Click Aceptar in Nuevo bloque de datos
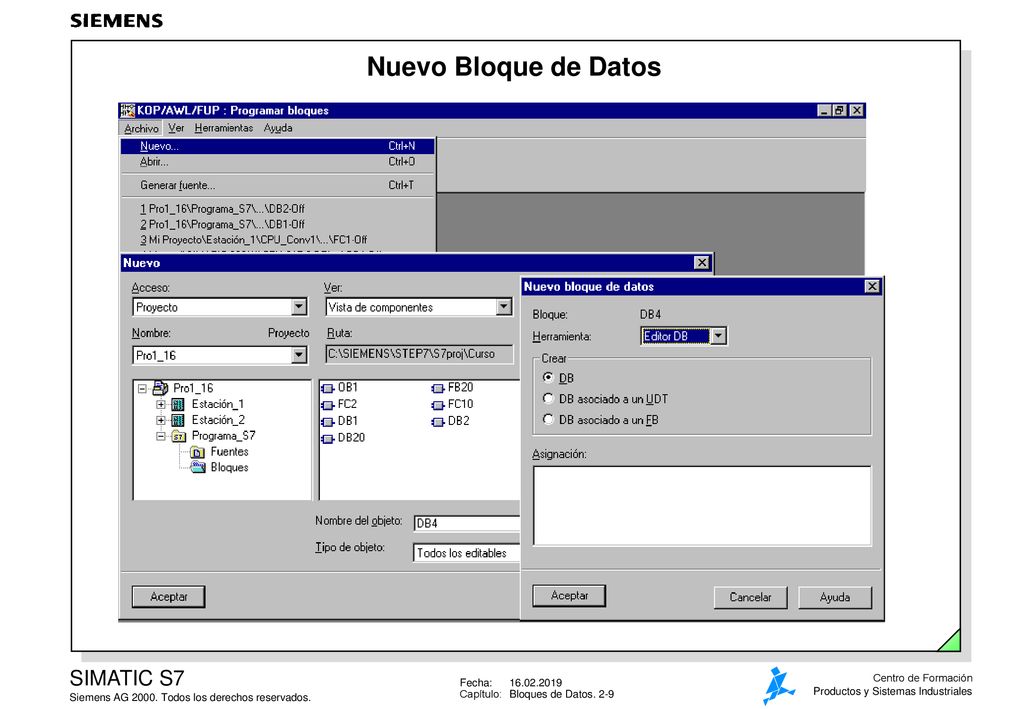The height and width of the screenshot is (709, 1024). 569,595
